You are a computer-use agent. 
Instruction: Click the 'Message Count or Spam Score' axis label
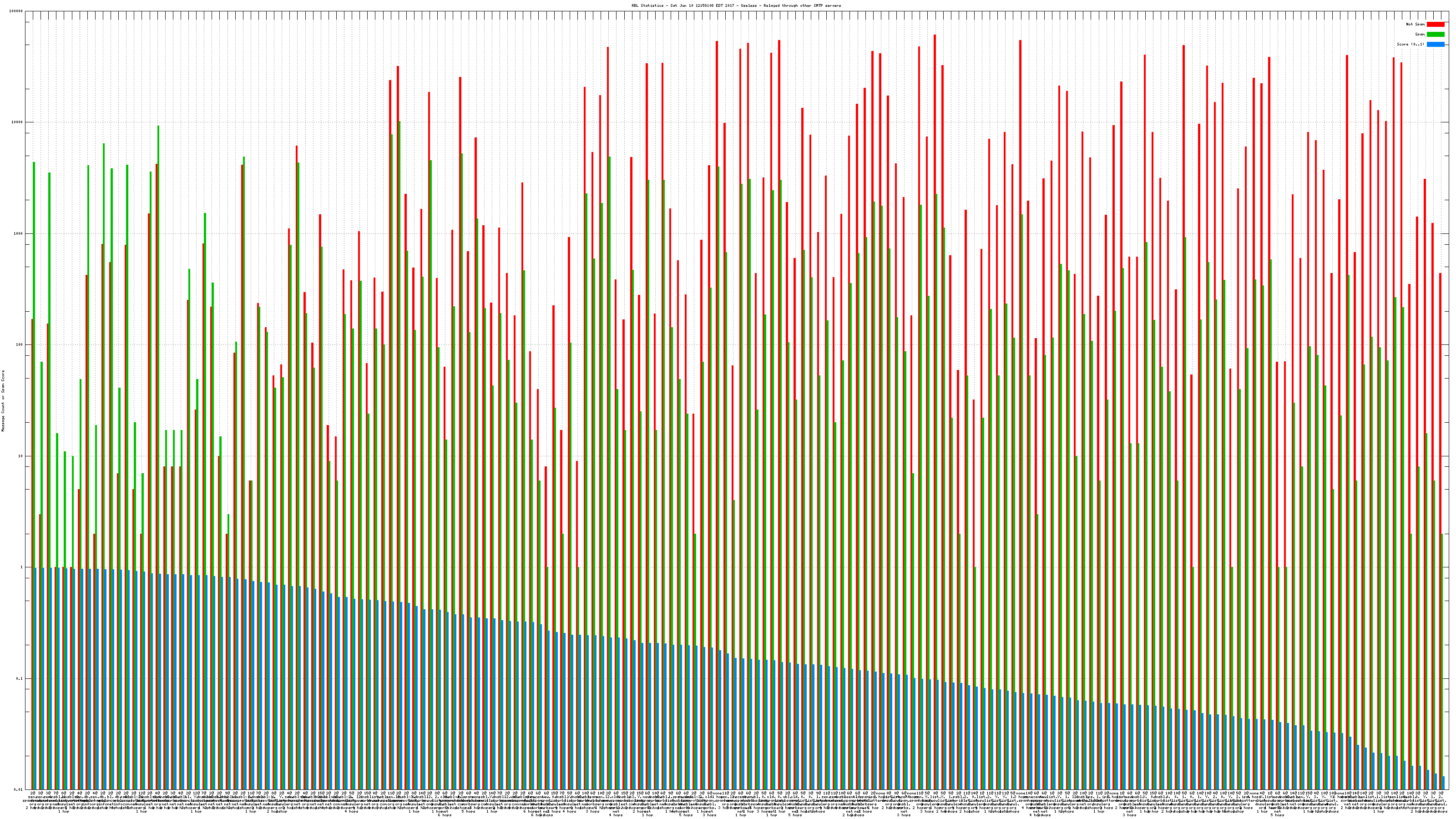3,401
